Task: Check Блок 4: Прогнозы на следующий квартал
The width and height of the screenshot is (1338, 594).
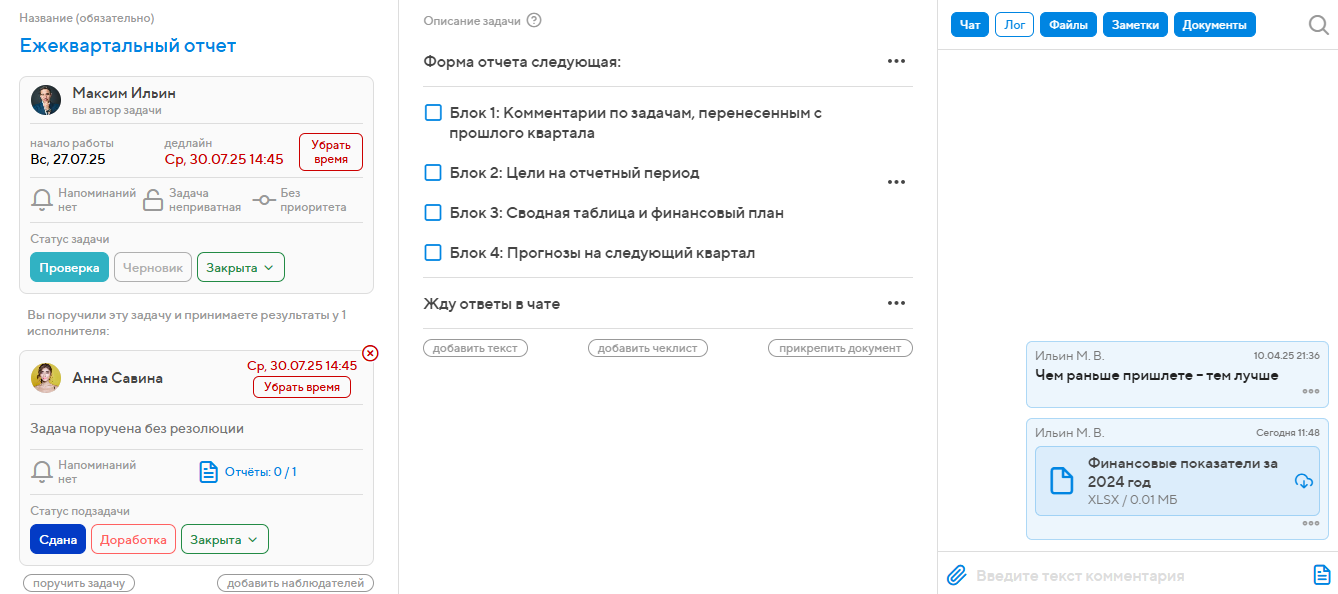Action: coord(433,253)
